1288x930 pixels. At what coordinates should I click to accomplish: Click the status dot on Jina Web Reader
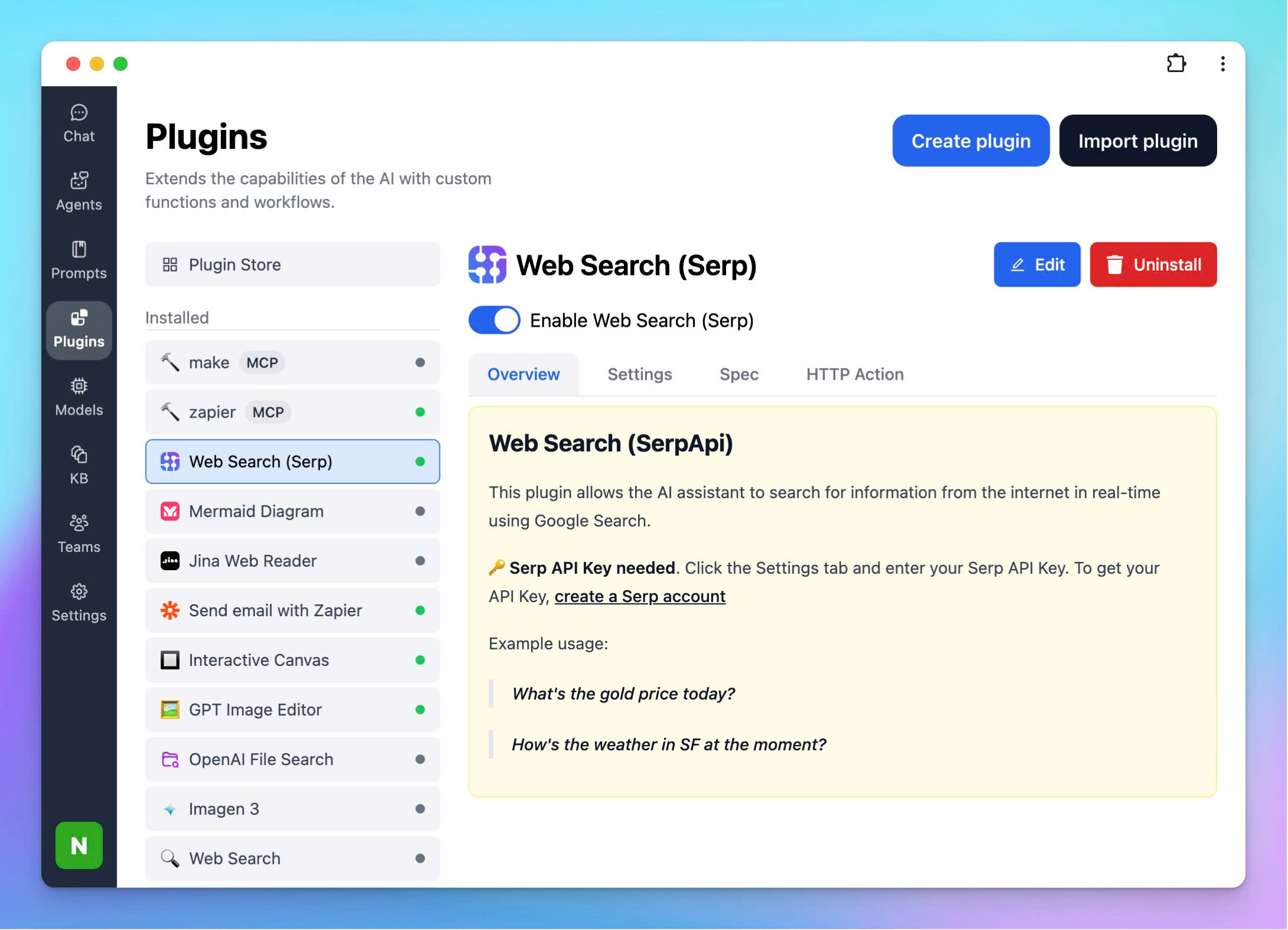point(420,561)
